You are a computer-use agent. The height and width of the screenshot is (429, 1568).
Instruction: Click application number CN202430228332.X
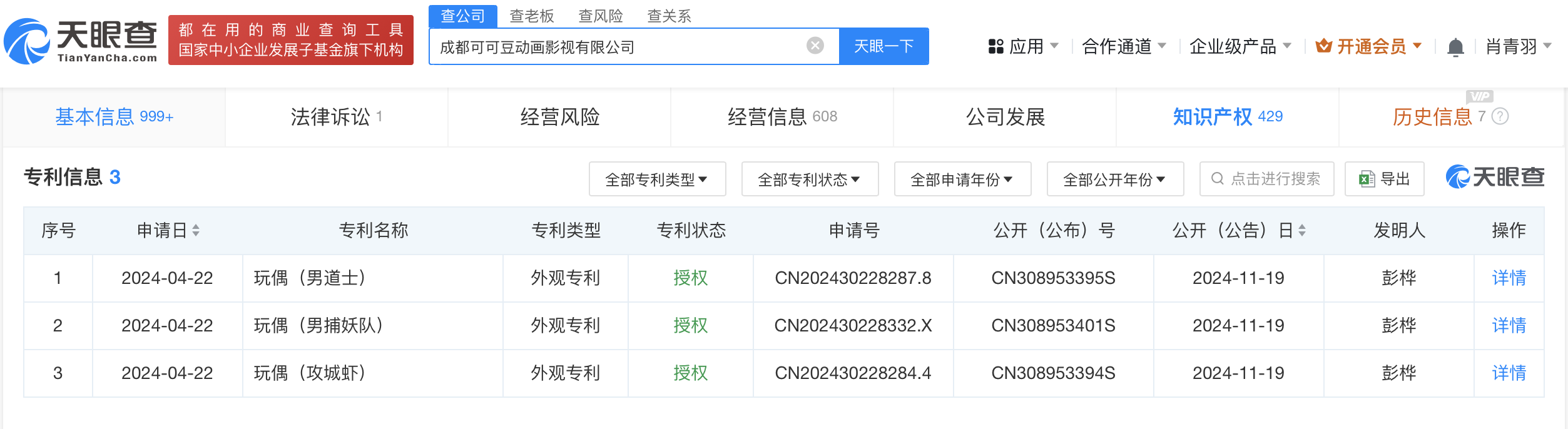[853, 326]
